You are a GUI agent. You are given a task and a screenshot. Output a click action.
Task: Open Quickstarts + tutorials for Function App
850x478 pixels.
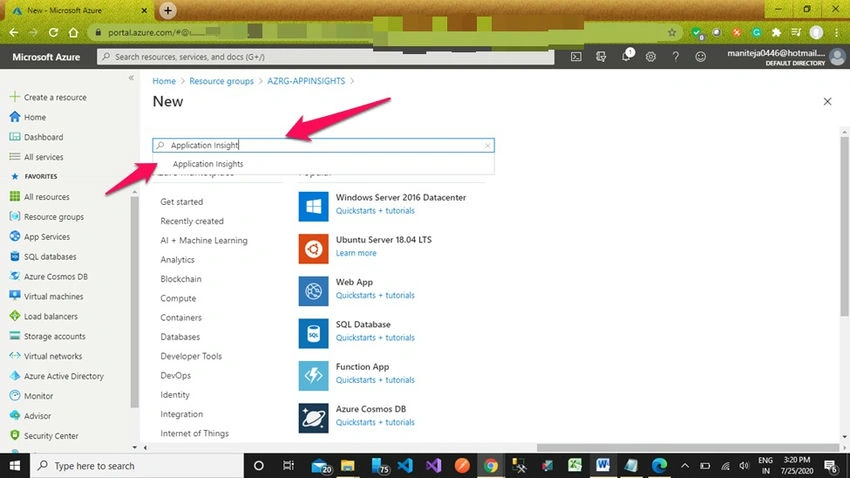[375, 380]
